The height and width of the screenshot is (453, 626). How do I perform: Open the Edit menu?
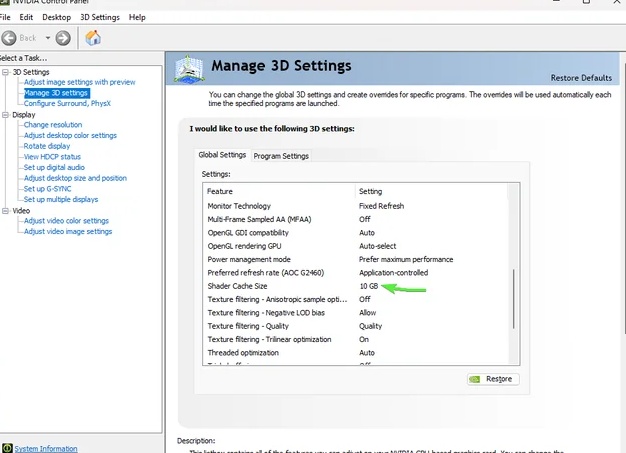coord(26,17)
